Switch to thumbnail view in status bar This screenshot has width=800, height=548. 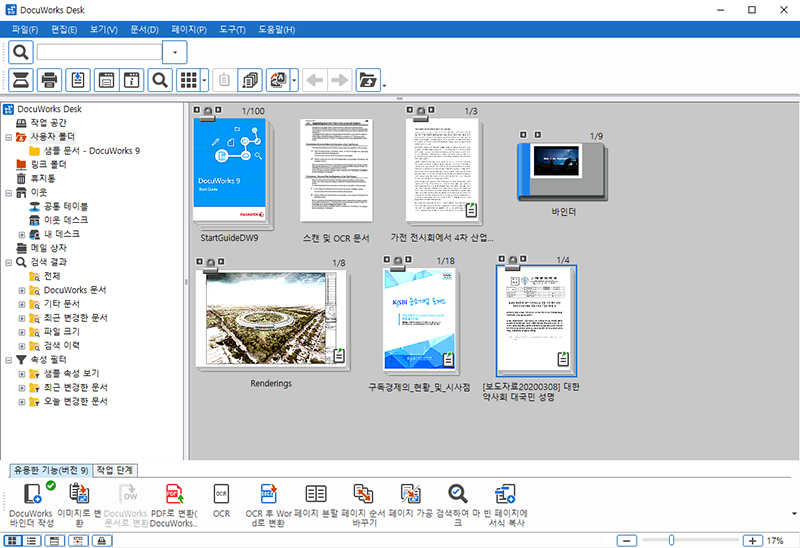(x=13, y=540)
